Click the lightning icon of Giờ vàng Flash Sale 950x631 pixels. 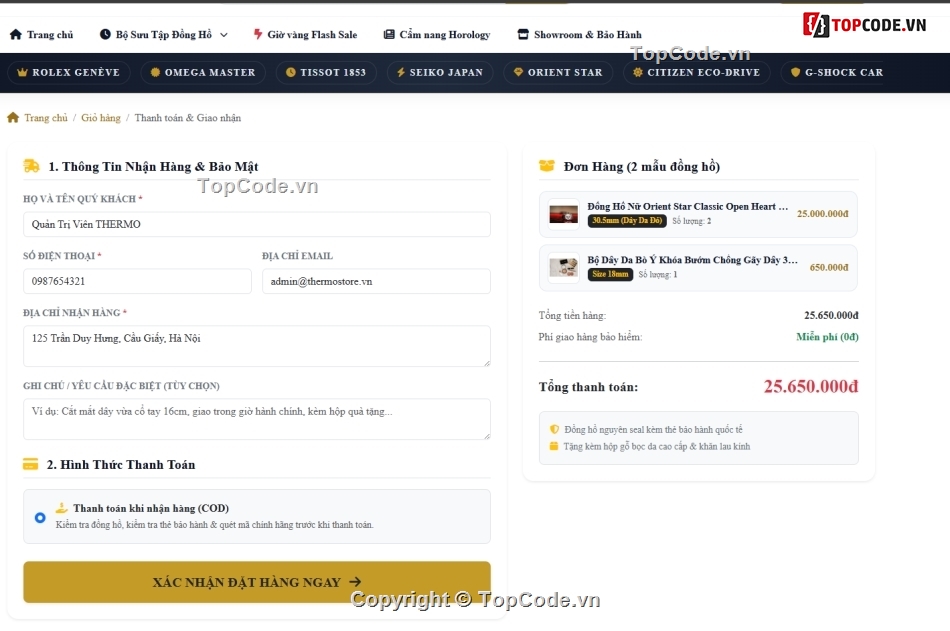[x=257, y=35]
